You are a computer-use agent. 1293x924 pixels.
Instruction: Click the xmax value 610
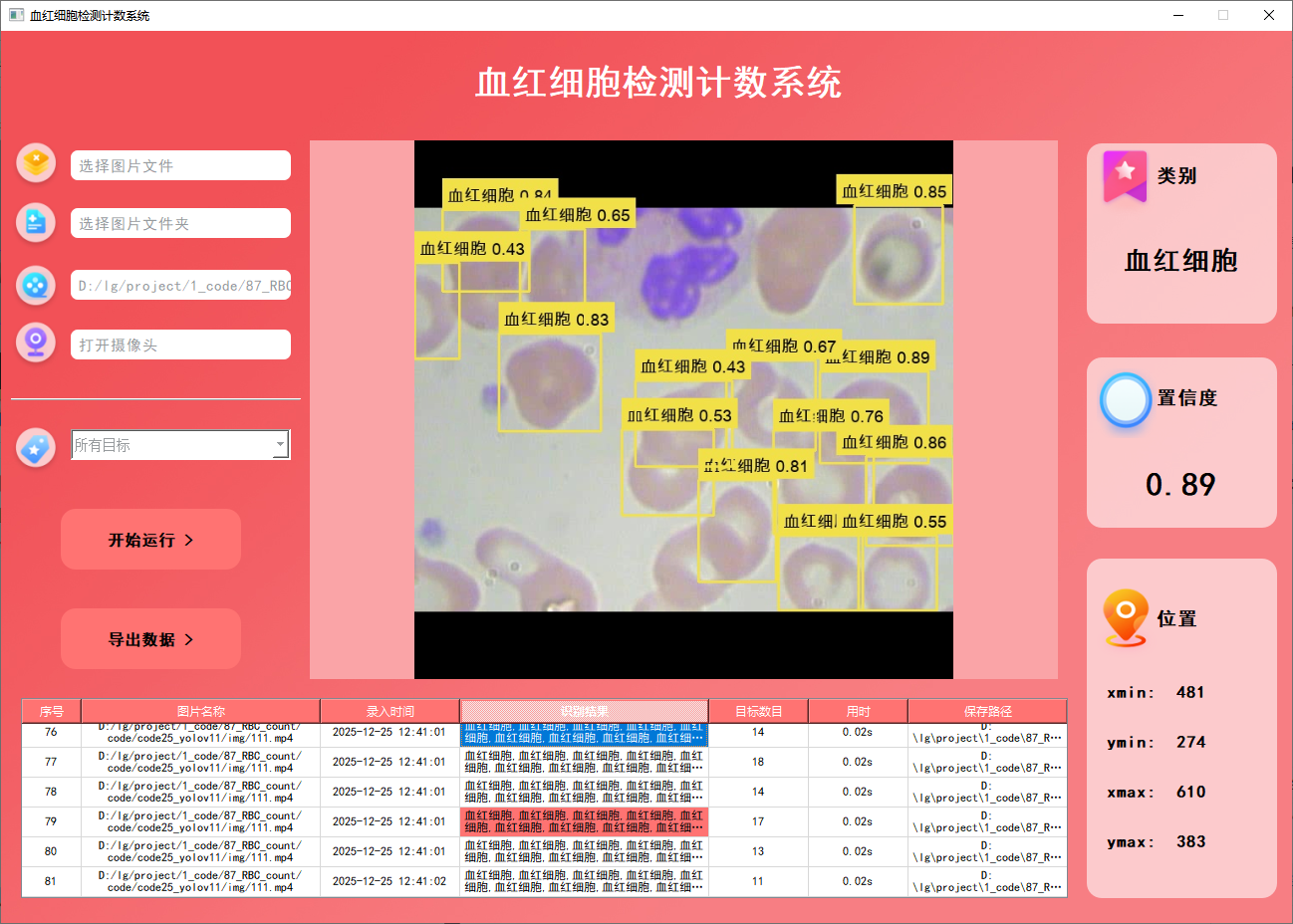[x=1190, y=792]
